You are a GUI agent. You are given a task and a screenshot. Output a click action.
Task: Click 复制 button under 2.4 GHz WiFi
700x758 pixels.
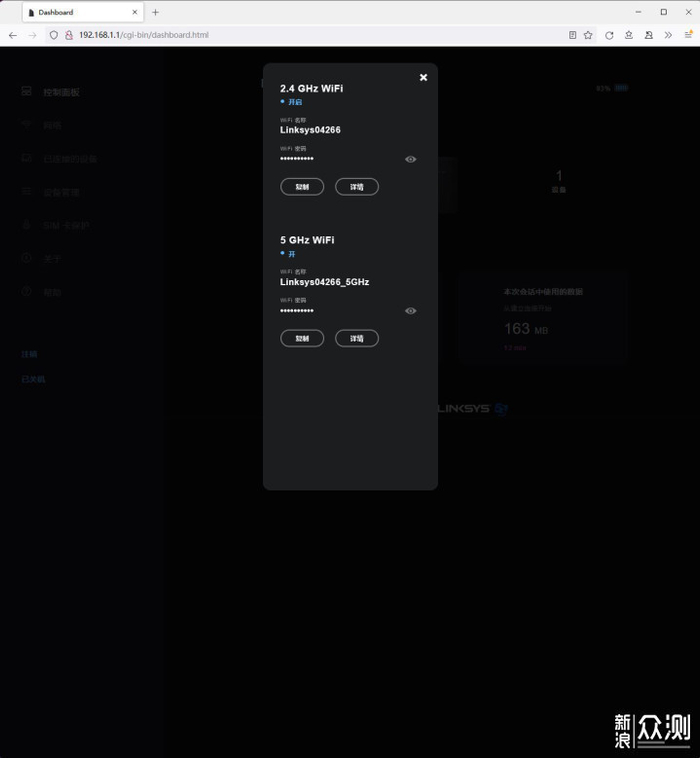point(302,187)
